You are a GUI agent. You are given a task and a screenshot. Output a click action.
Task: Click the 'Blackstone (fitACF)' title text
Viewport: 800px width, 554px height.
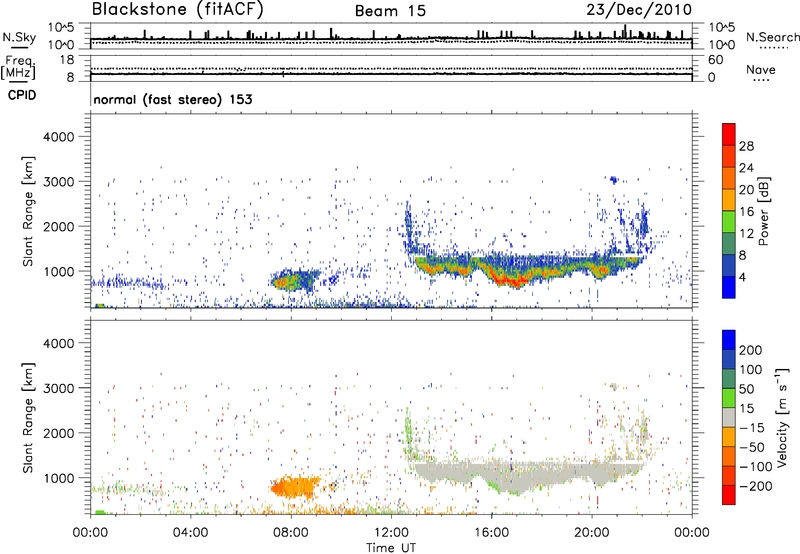(177, 9)
